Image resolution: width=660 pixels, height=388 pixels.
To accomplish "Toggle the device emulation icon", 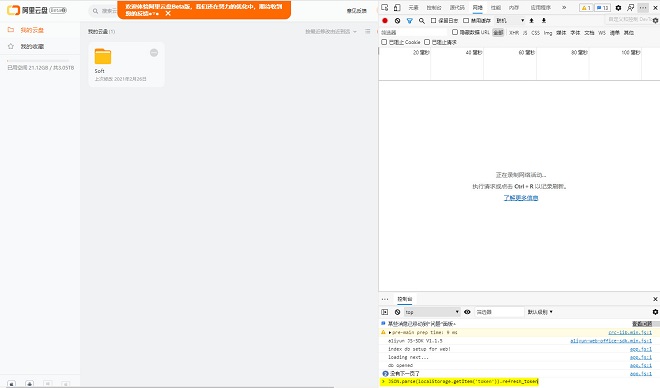I will tap(397, 8).
